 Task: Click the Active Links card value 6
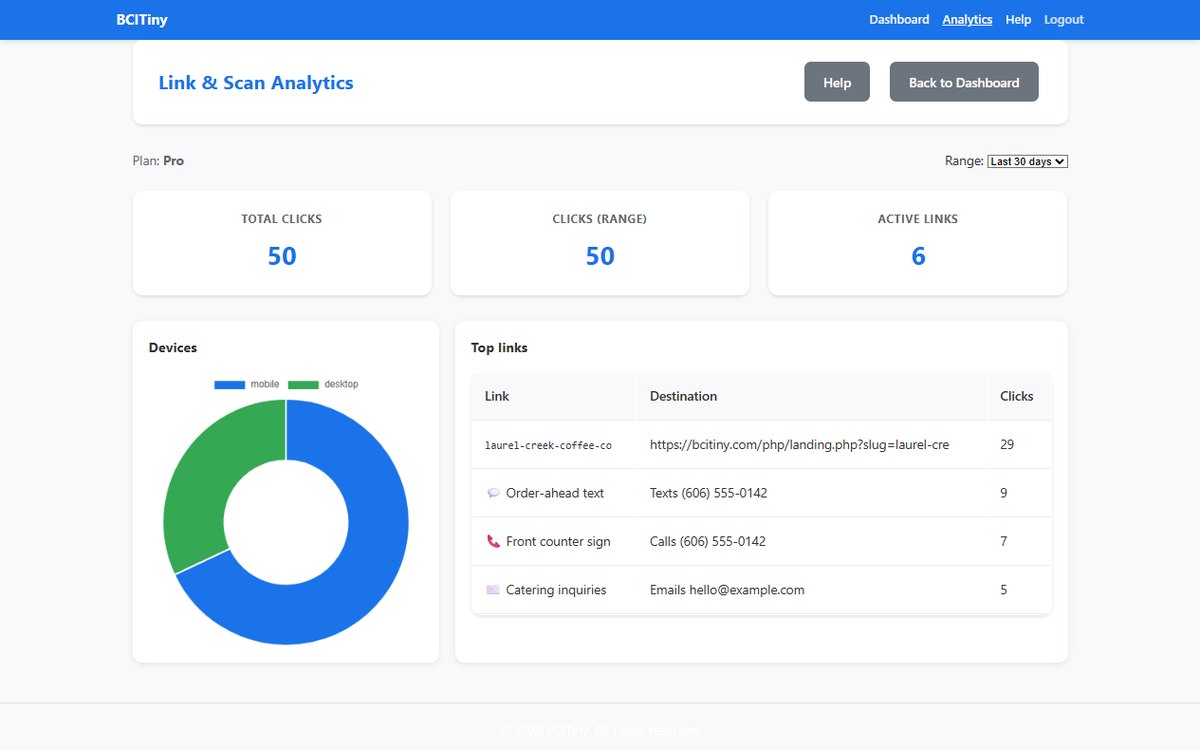918,256
